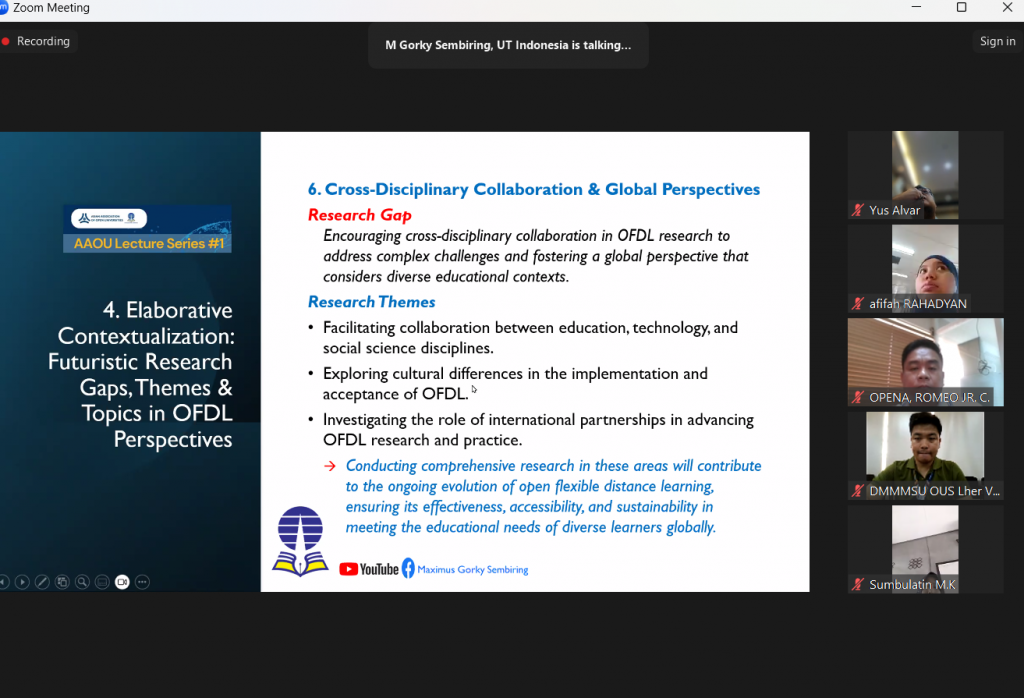Click the muted mic icon for OPENA, ROMEO JR. C.
This screenshot has height=698, width=1024.
tap(857, 397)
